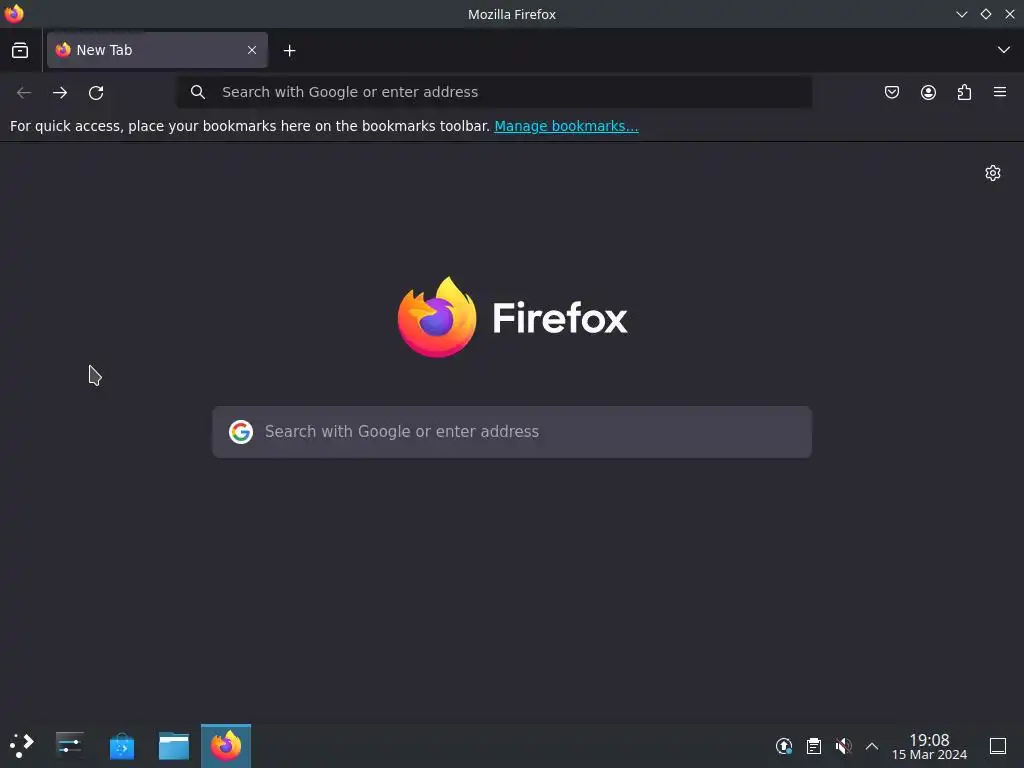The width and height of the screenshot is (1024, 768).
Task: Save to Pocket icon
Action: click(891, 93)
